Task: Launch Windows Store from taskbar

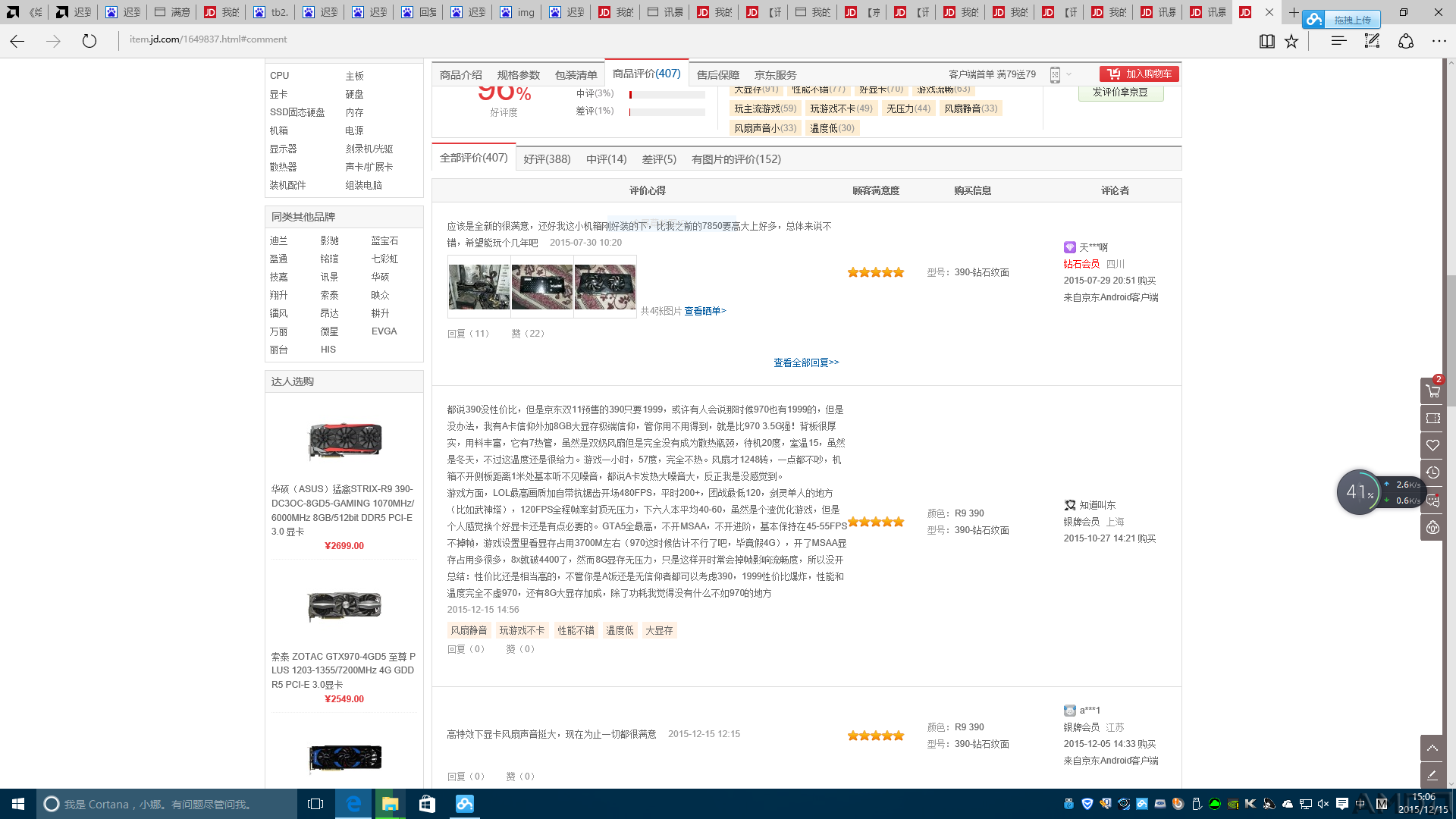Action: [427, 804]
